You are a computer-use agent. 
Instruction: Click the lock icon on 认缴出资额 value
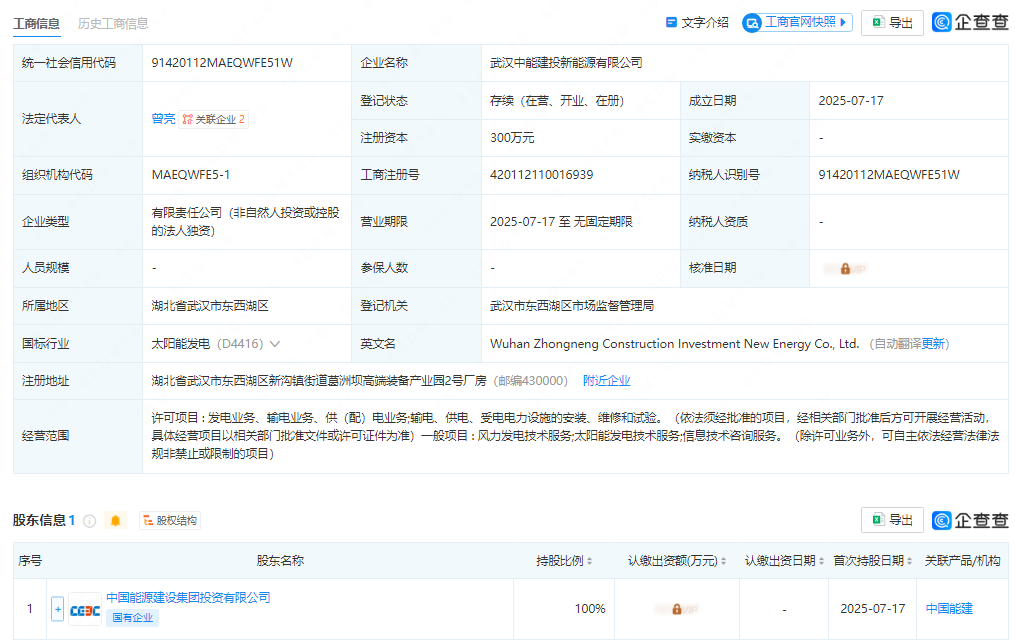coord(678,608)
